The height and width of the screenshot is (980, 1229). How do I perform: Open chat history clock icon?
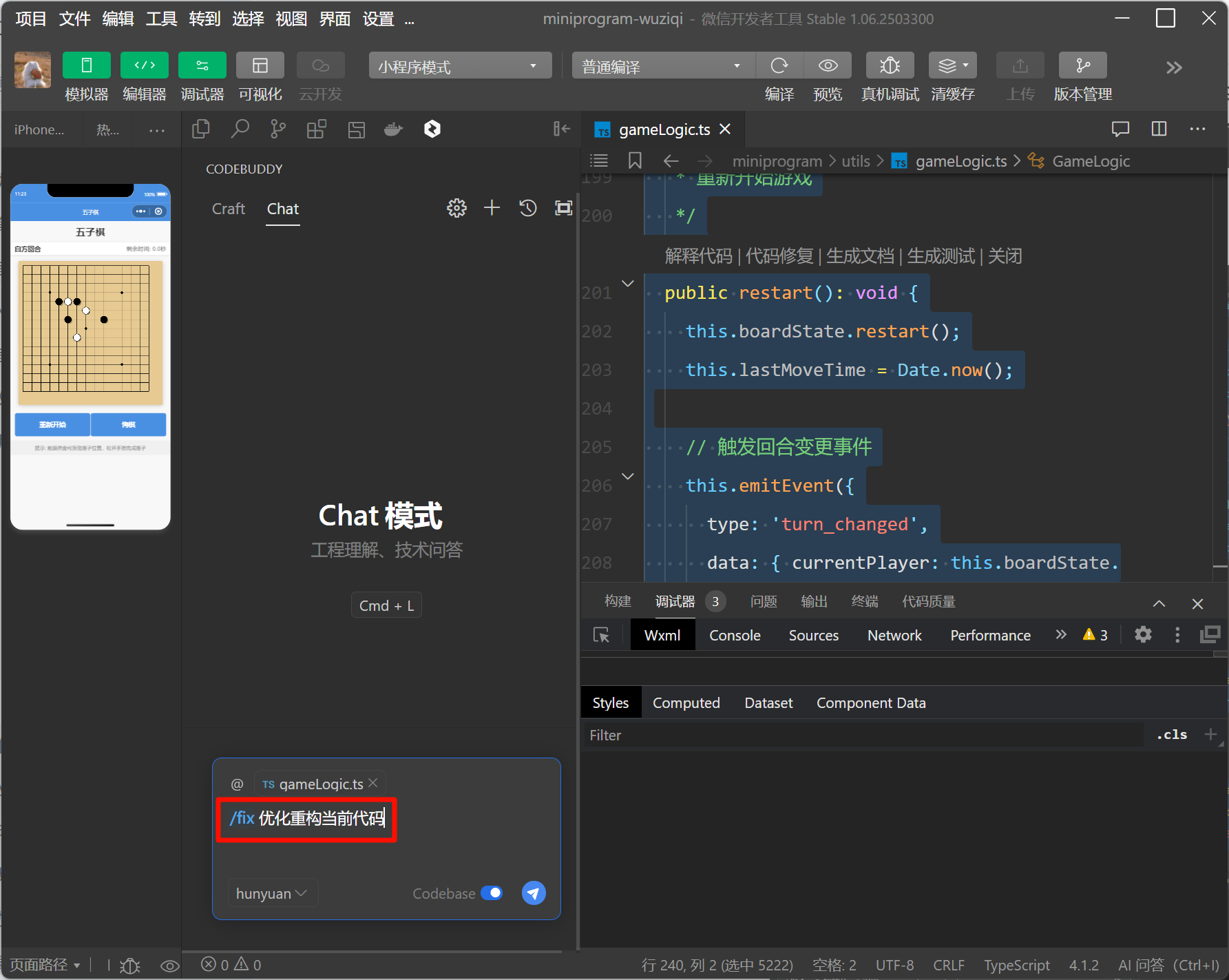[528, 208]
